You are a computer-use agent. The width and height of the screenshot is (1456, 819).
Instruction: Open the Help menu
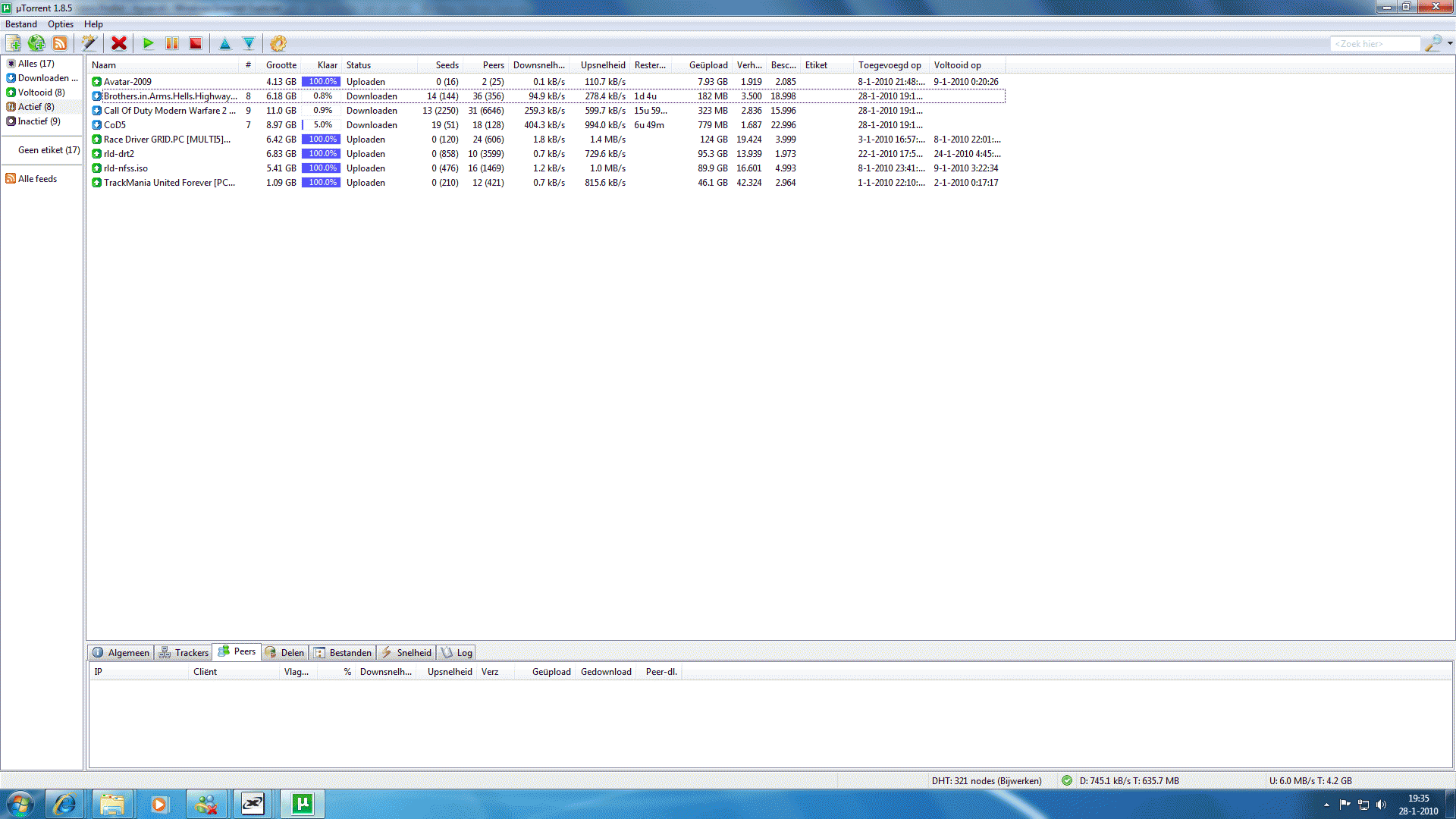(x=93, y=24)
